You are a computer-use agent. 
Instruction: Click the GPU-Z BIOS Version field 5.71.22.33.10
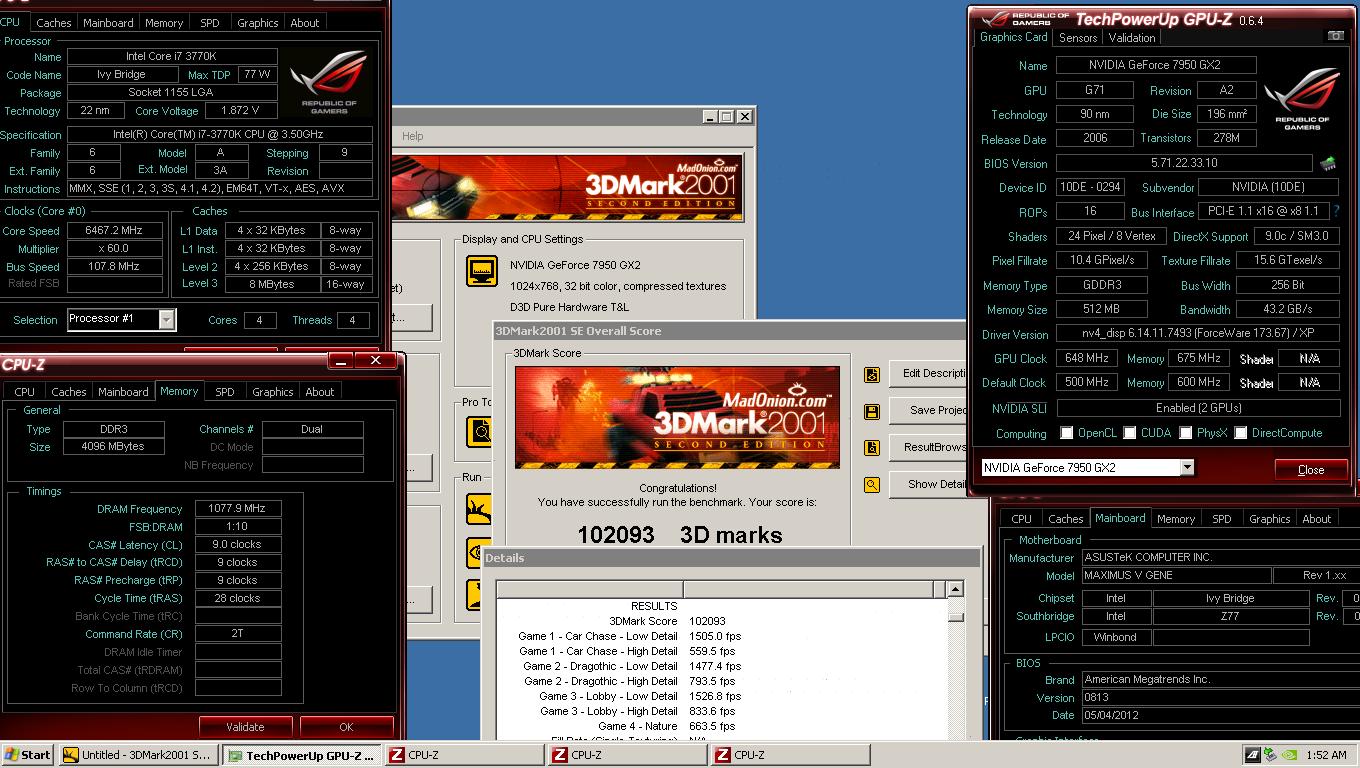pyautogui.click(x=1184, y=163)
